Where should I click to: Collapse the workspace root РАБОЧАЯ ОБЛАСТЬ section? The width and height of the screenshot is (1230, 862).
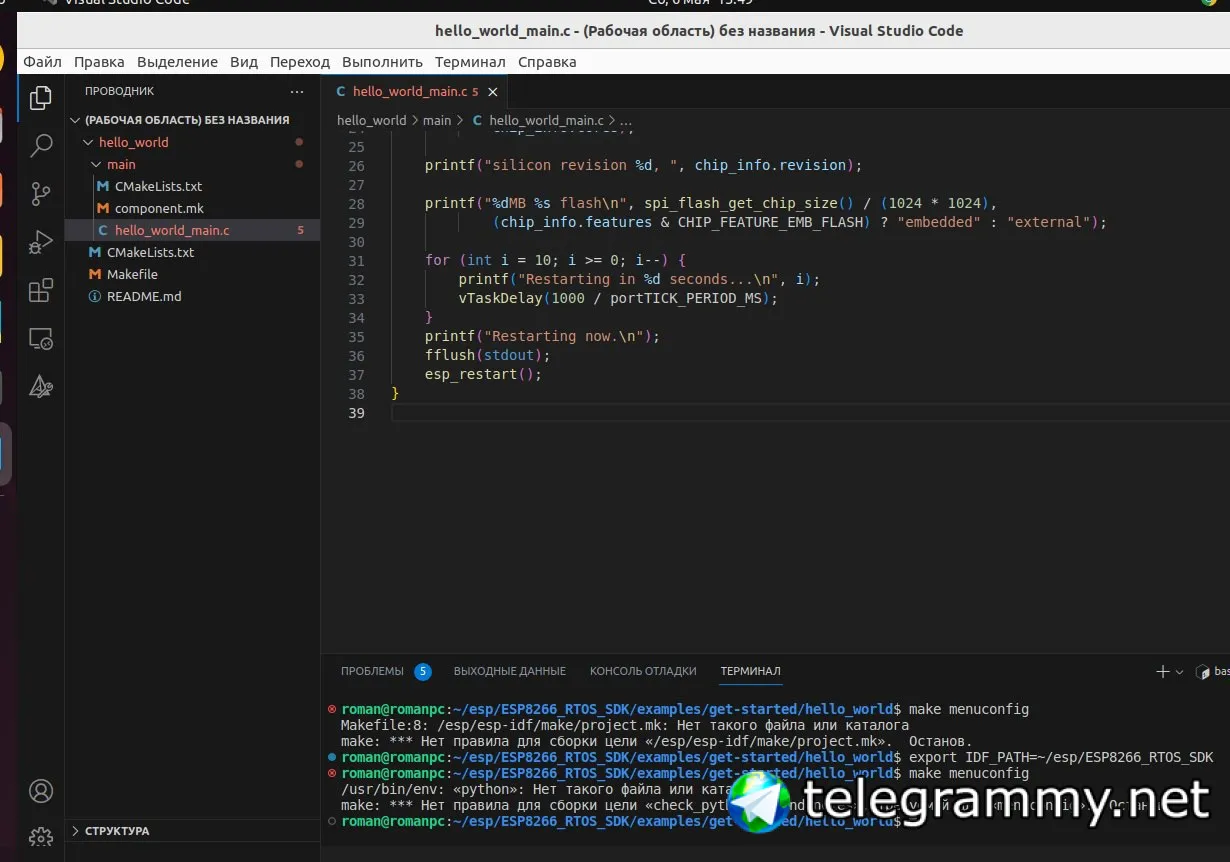click(75, 120)
